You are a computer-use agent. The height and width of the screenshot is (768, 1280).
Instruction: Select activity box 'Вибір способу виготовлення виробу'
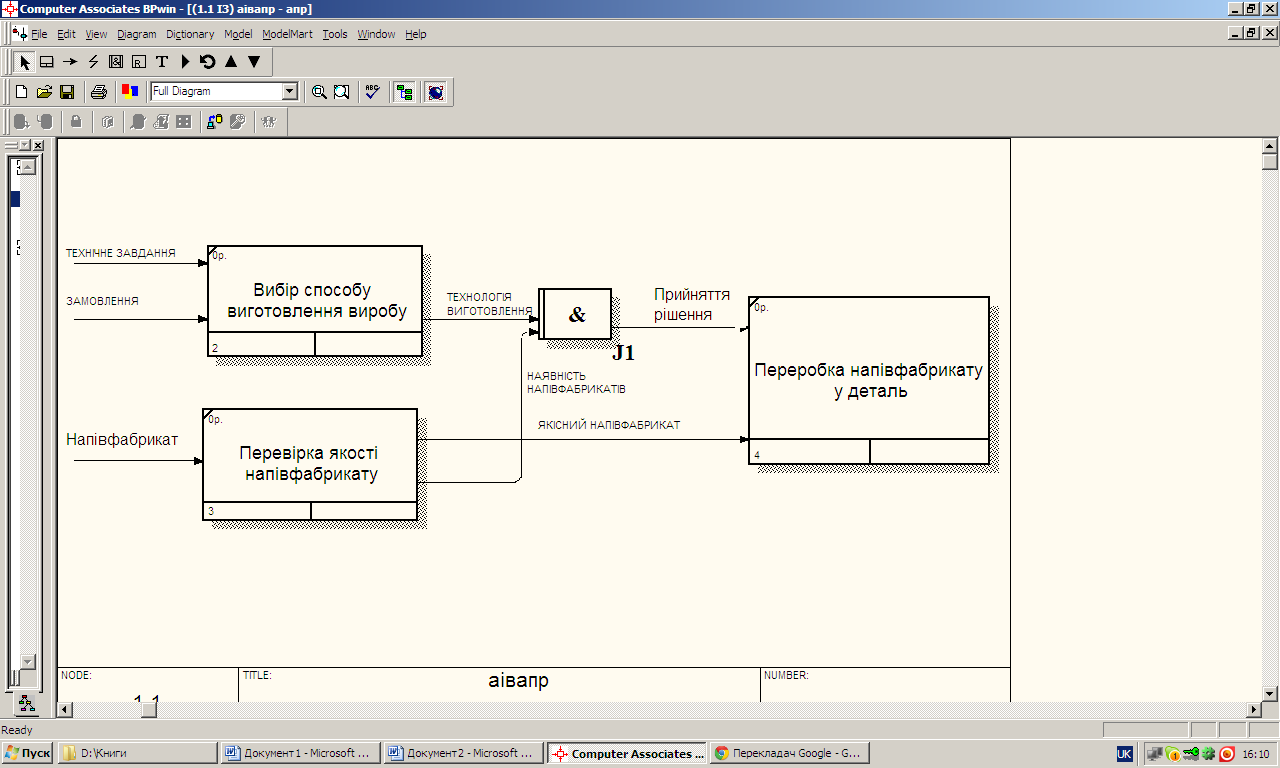315,301
